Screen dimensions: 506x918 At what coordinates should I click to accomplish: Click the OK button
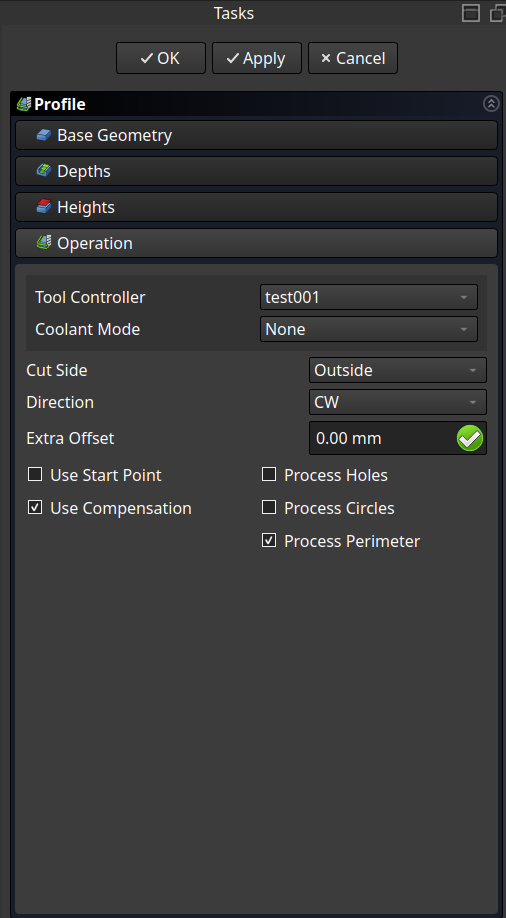161,58
